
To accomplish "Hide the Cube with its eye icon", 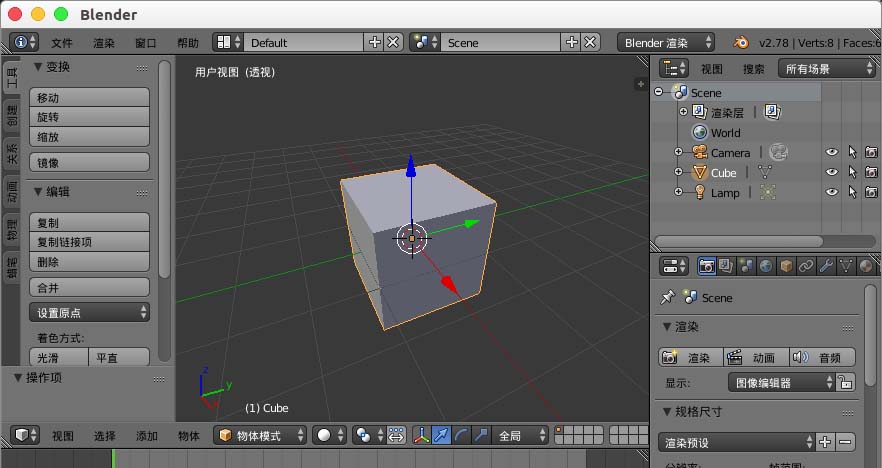I will [831, 172].
